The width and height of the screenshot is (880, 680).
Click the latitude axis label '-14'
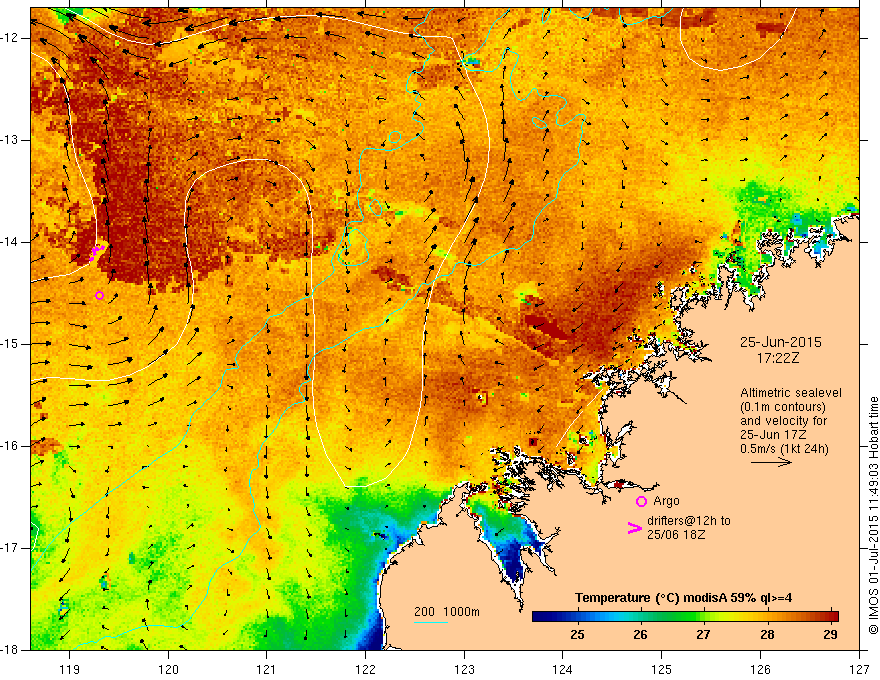[x=10, y=242]
